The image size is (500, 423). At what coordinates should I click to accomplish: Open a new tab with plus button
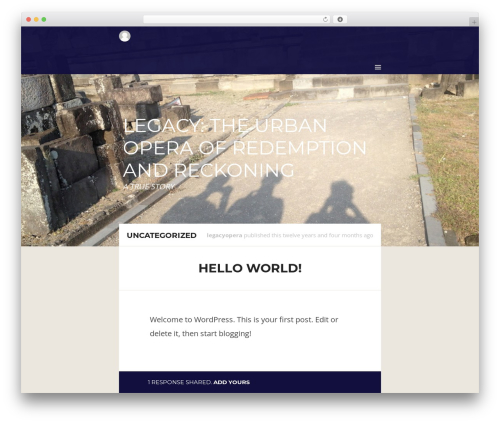point(474,22)
